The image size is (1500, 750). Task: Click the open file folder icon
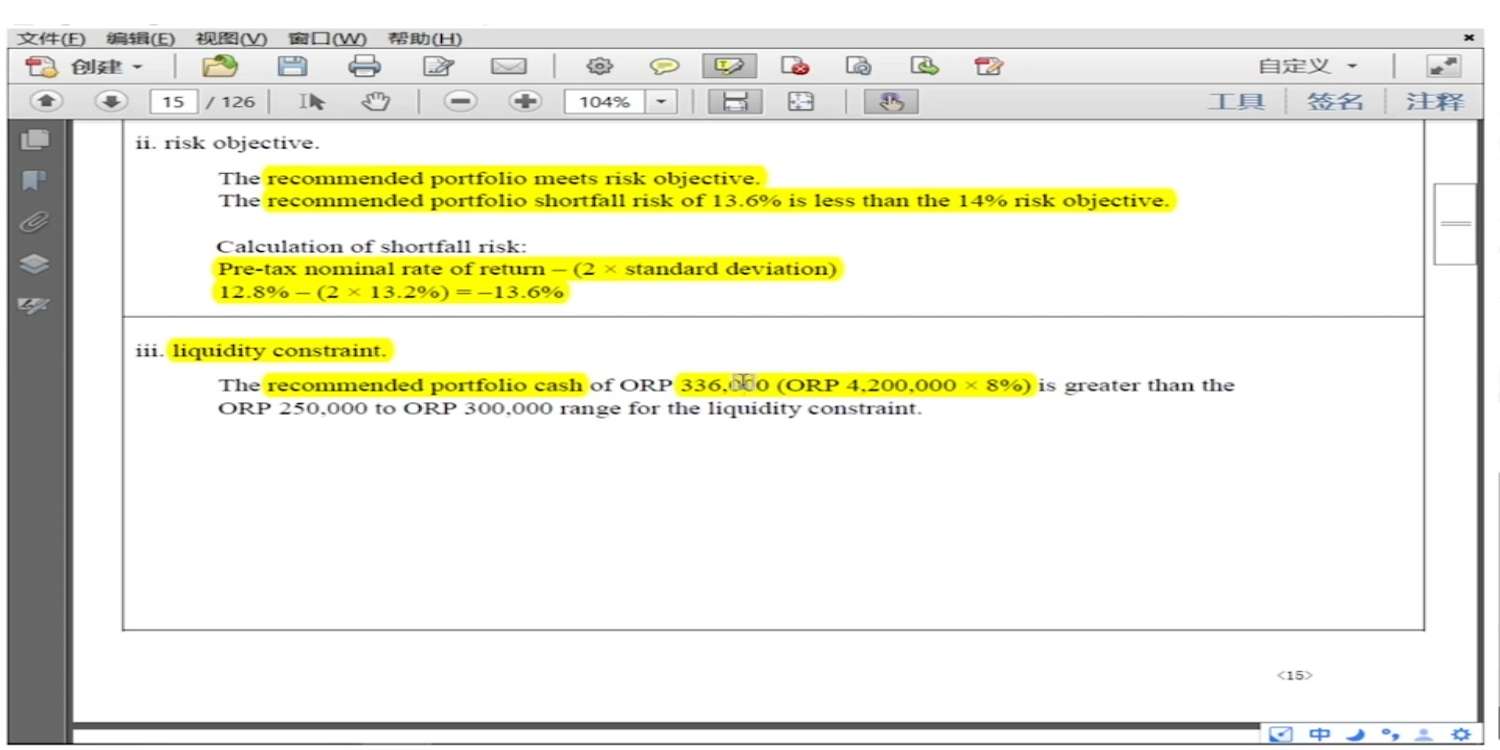[x=219, y=67]
